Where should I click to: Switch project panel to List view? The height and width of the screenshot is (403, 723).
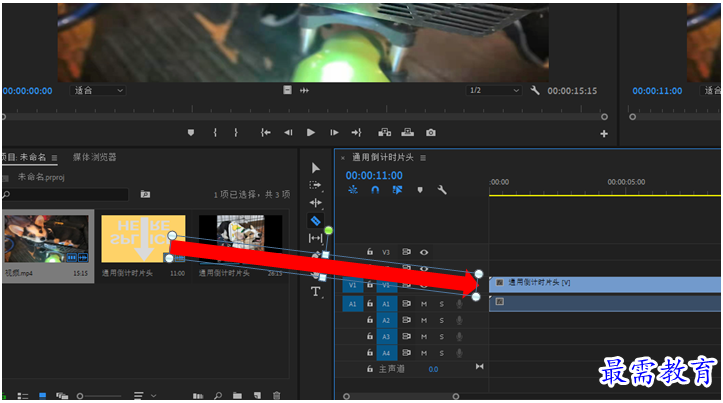tap(23, 396)
